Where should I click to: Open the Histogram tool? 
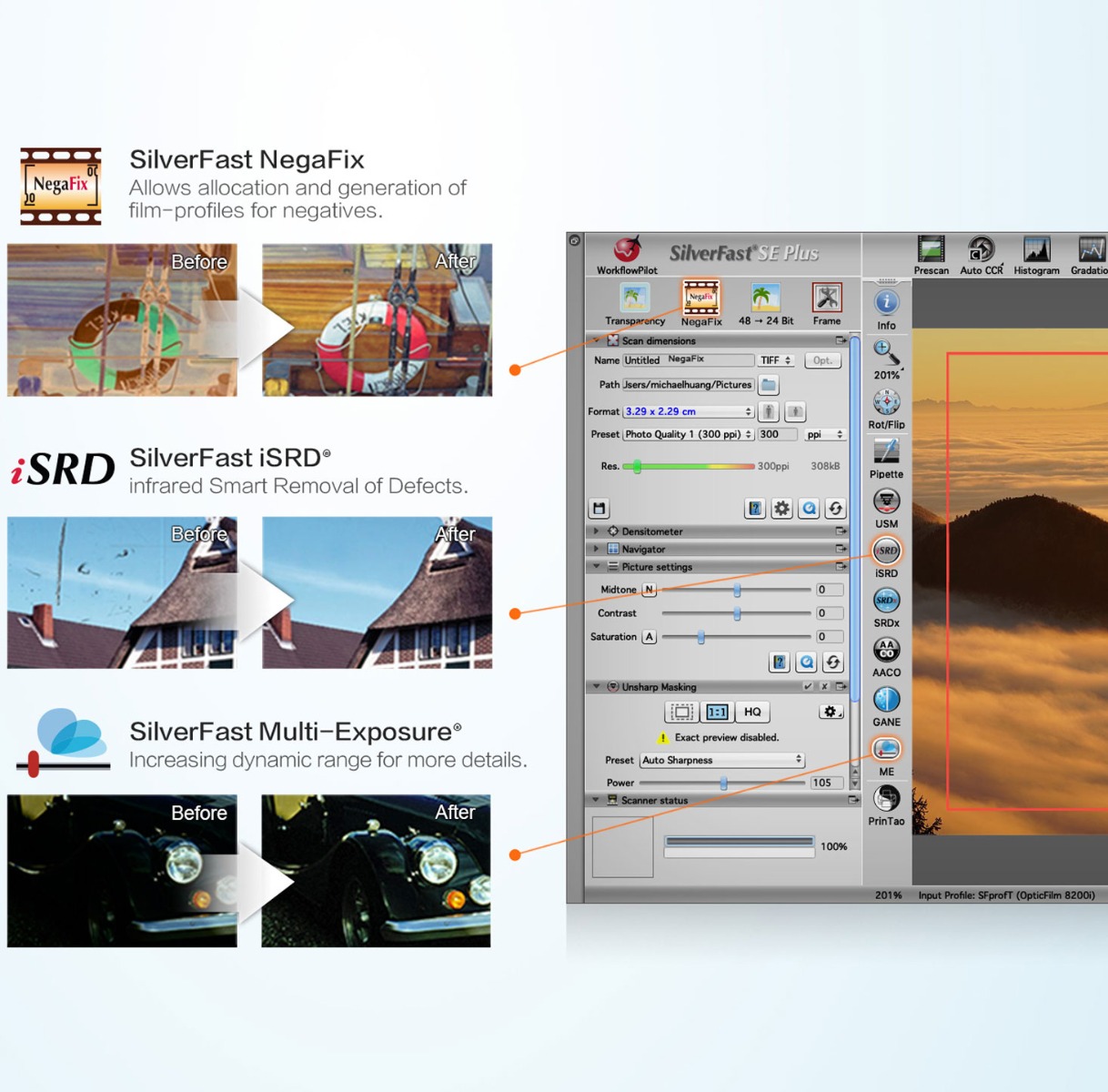(x=1036, y=248)
